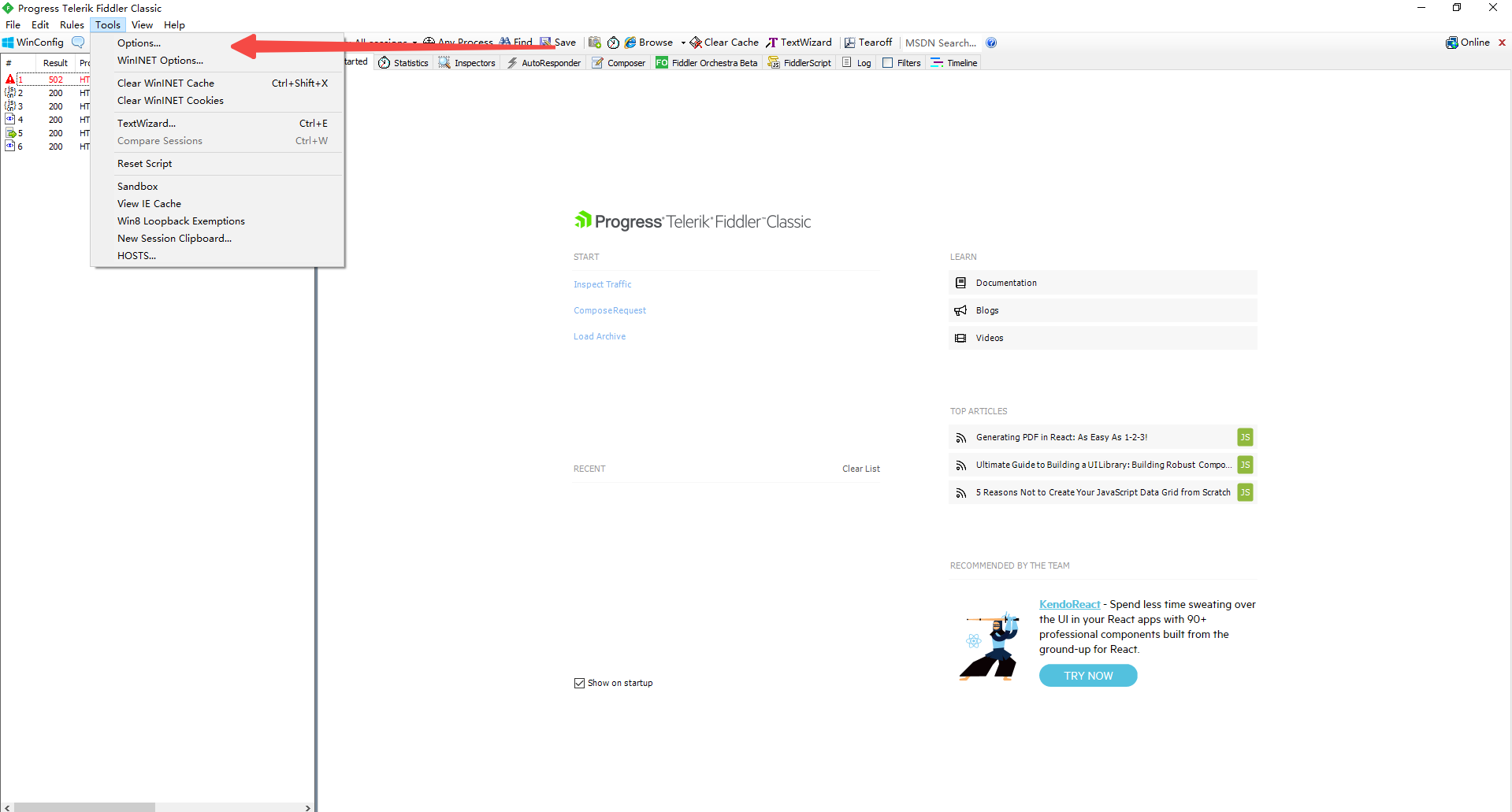Switch to the Timeline tab

[954, 63]
